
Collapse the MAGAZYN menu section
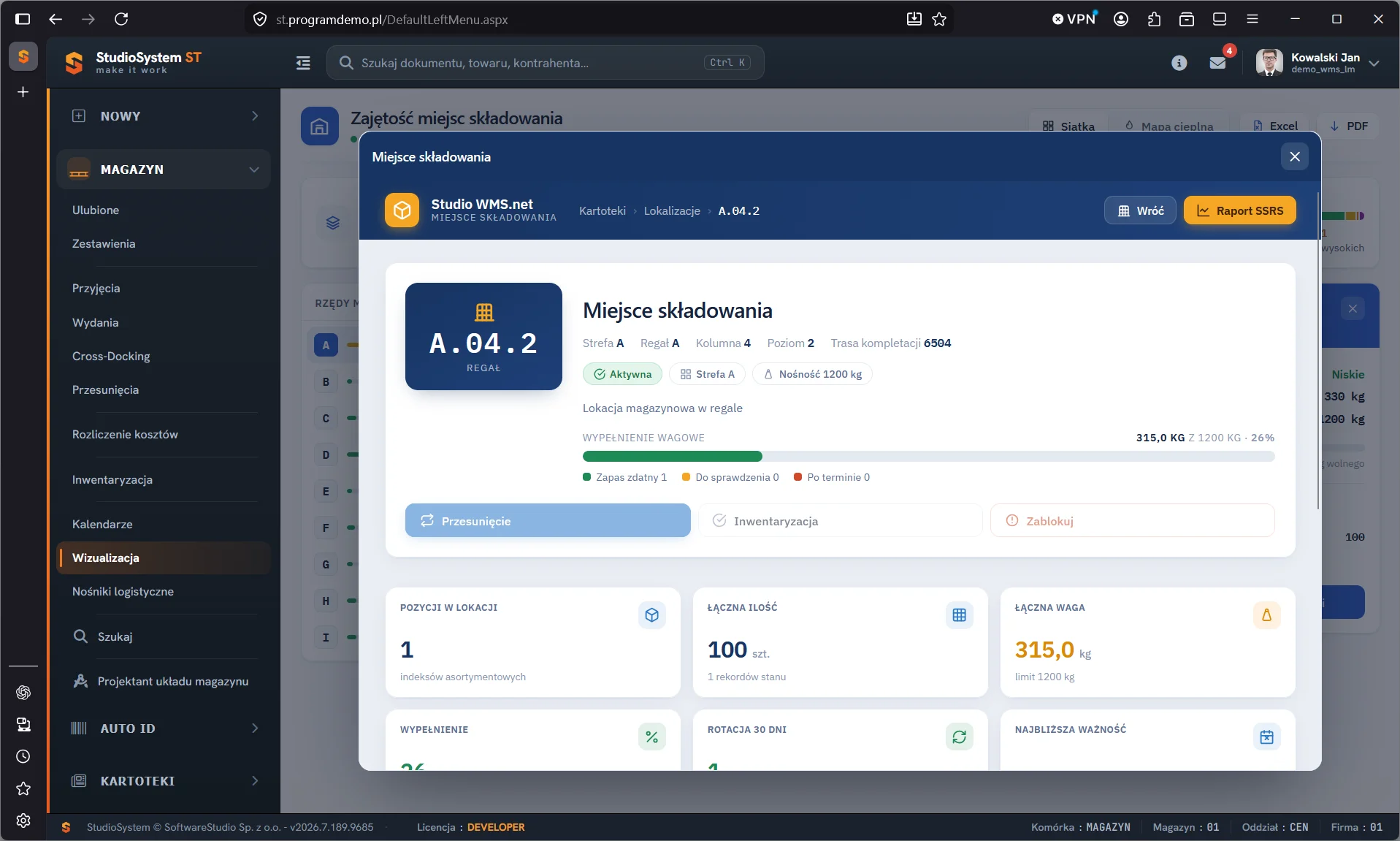(x=164, y=169)
